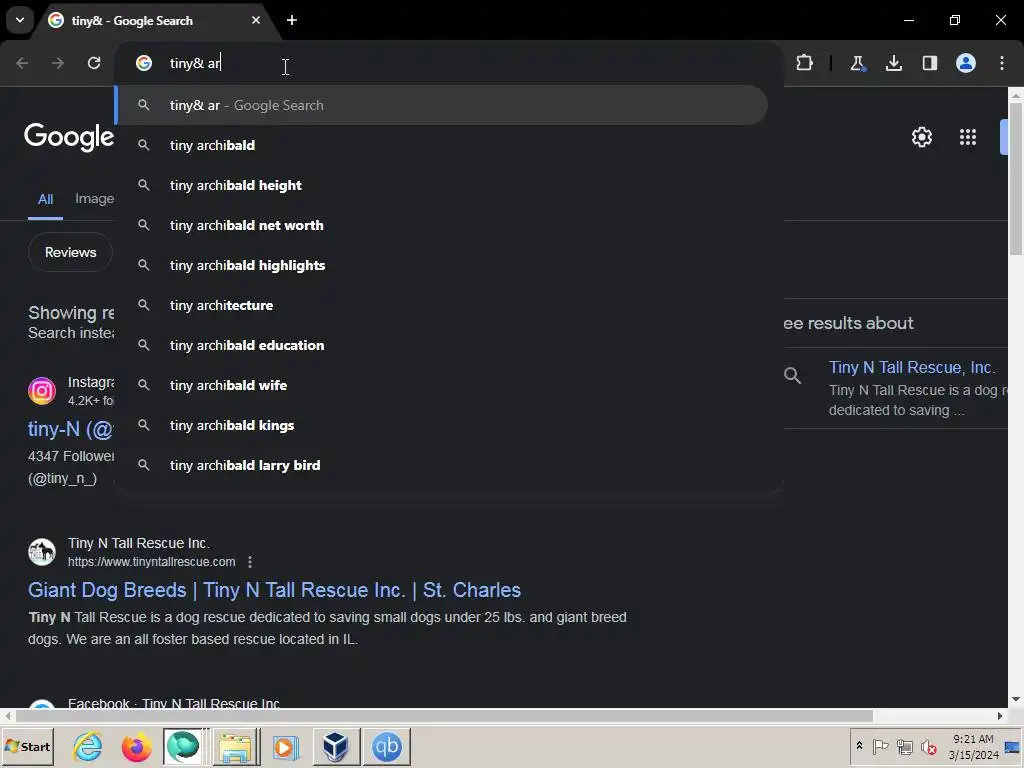Click the network tray icon
1024x768 pixels.
[x=904, y=746]
